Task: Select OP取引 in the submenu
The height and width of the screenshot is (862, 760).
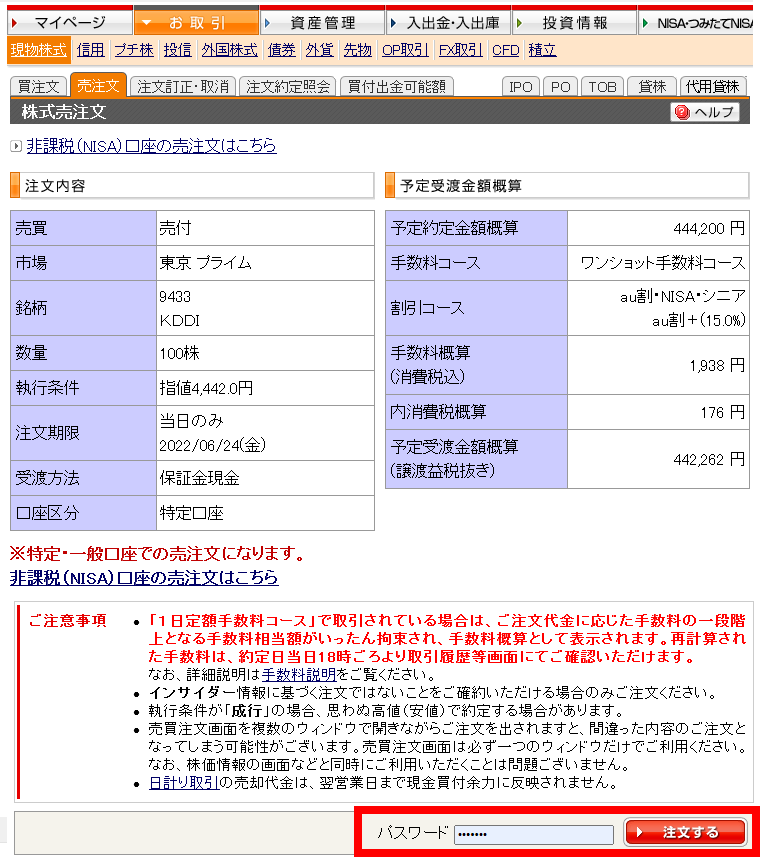Action: click(x=405, y=50)
